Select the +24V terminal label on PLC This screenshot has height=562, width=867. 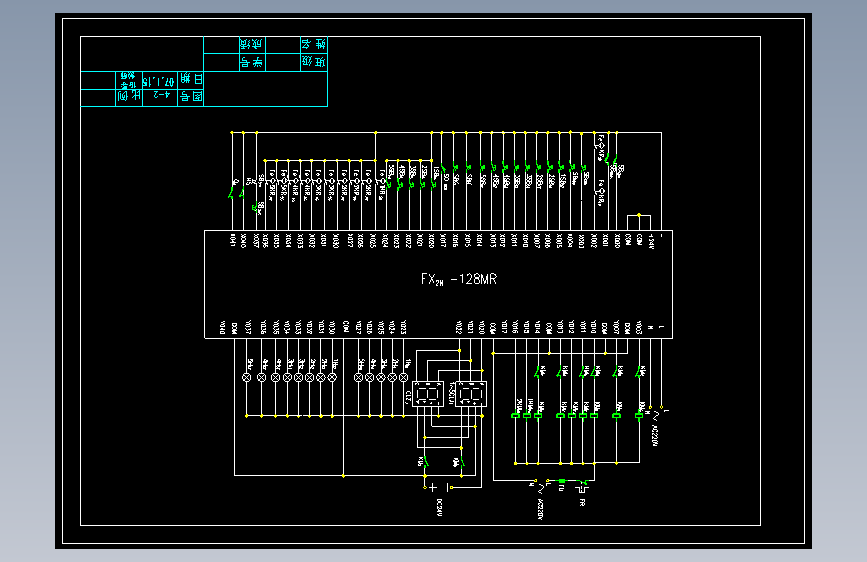coord(651,242)
